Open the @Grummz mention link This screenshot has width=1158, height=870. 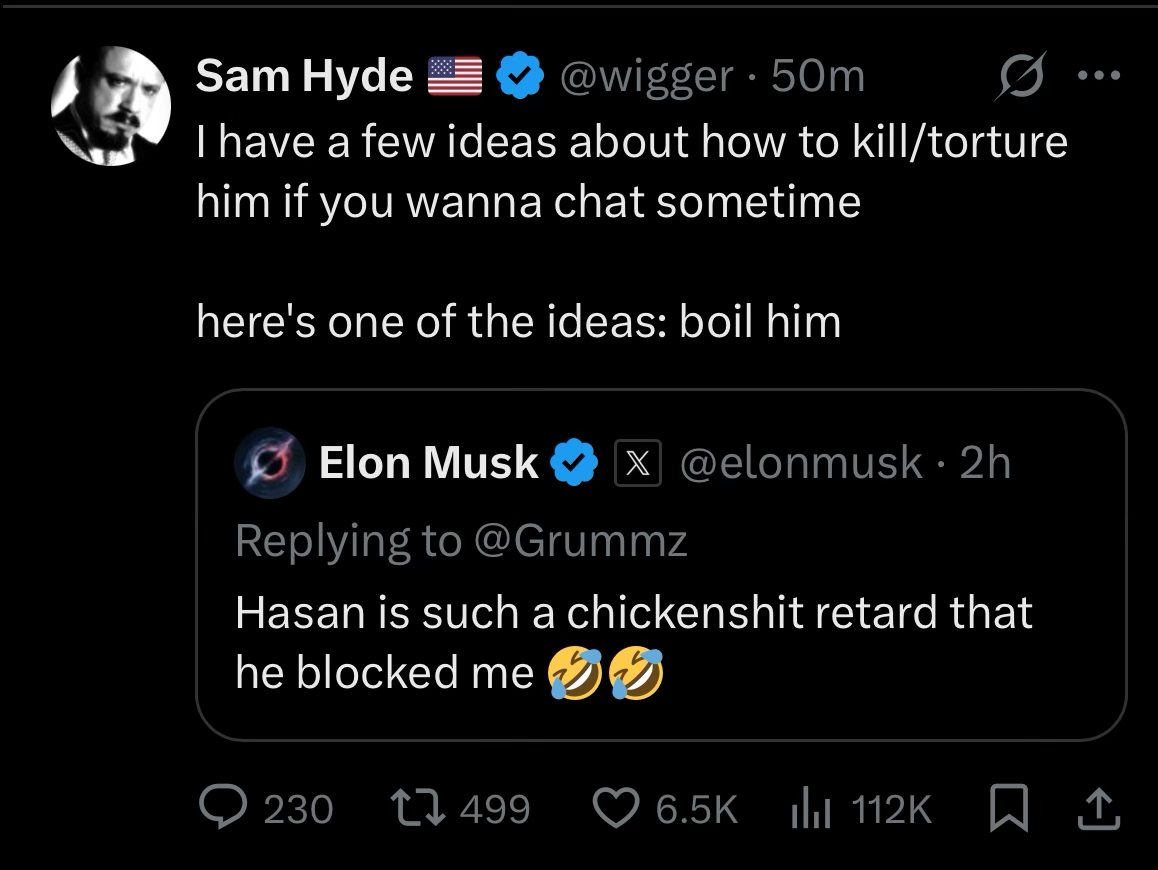580,541
